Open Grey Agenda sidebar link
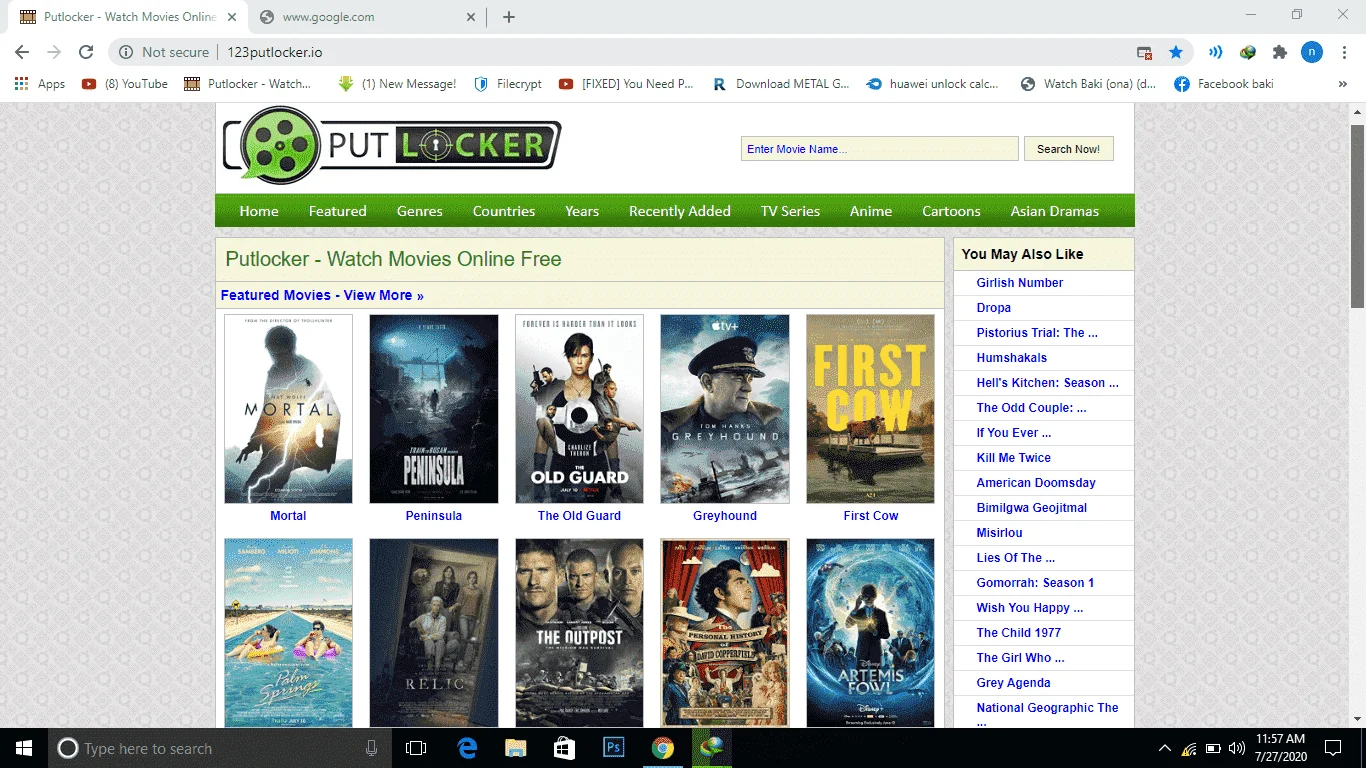 click(1014, 683)
